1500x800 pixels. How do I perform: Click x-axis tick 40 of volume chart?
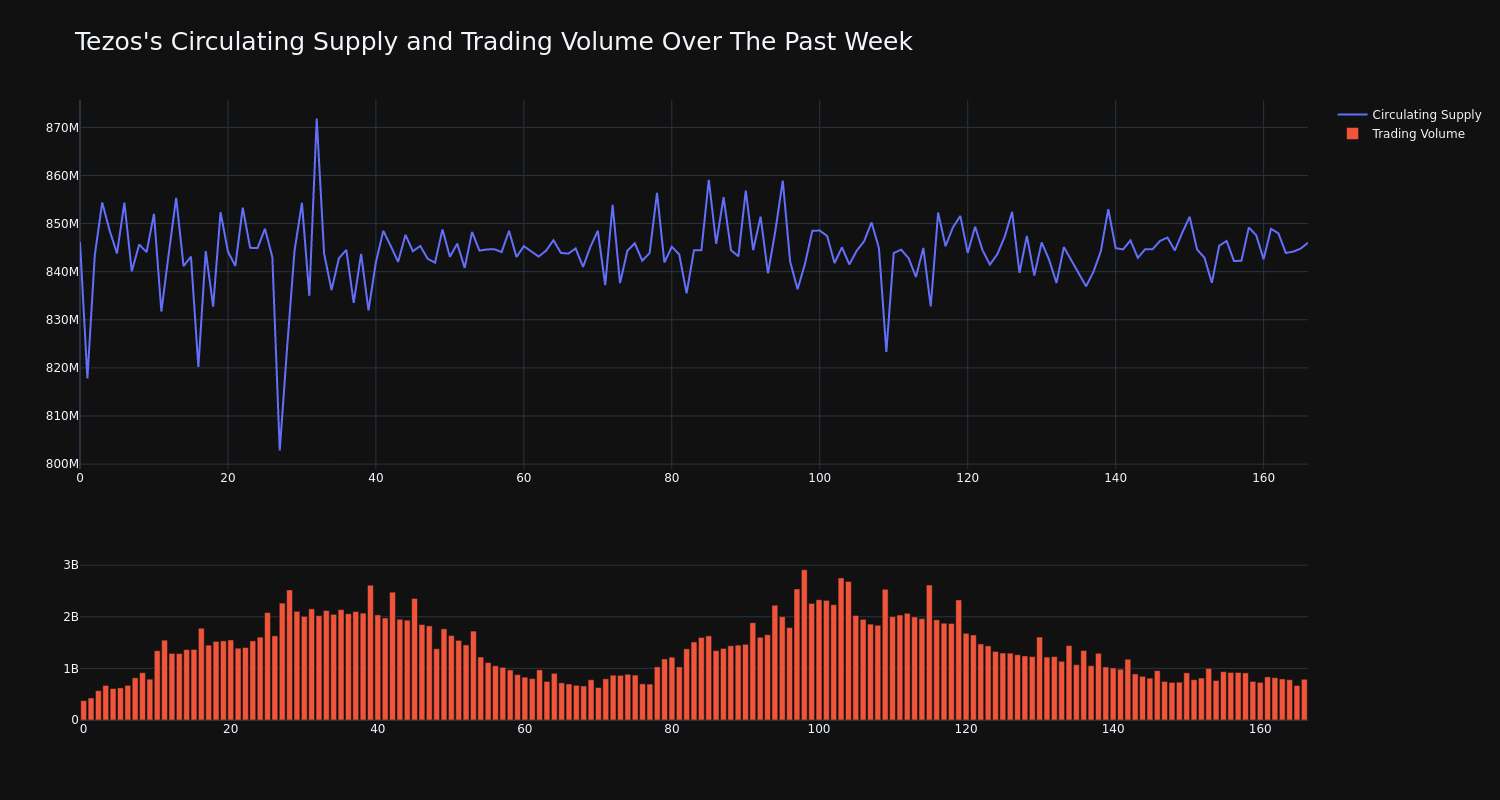(x=378, y=729)
